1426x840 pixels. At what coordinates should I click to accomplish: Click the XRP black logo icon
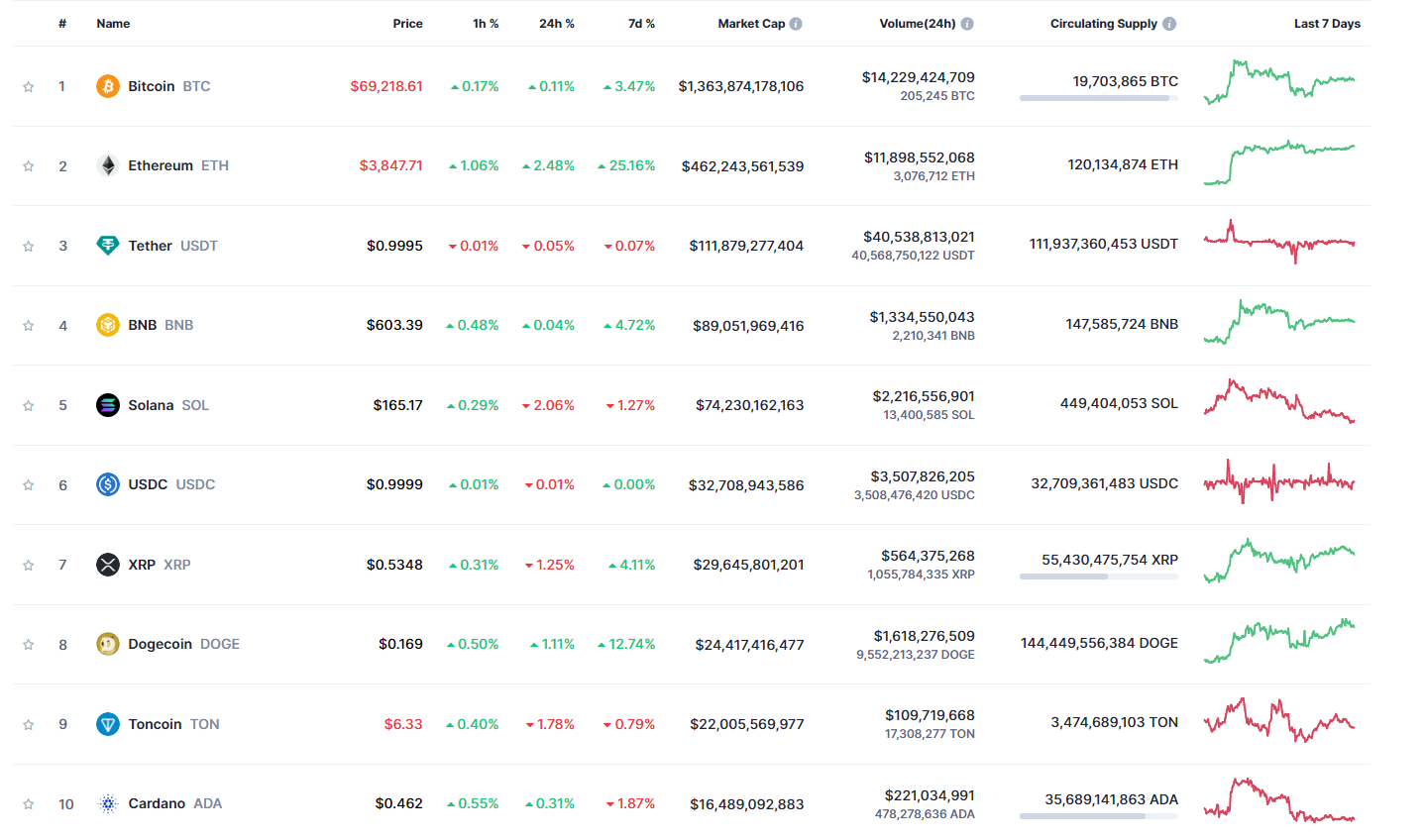pos(108,565)
